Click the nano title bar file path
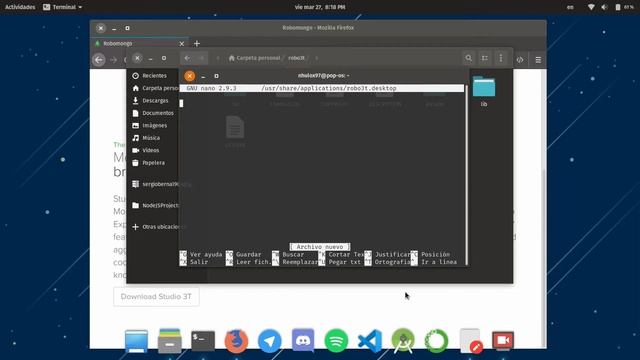Image resolution: width=640 pixels, height=360 pixels. 329,88
